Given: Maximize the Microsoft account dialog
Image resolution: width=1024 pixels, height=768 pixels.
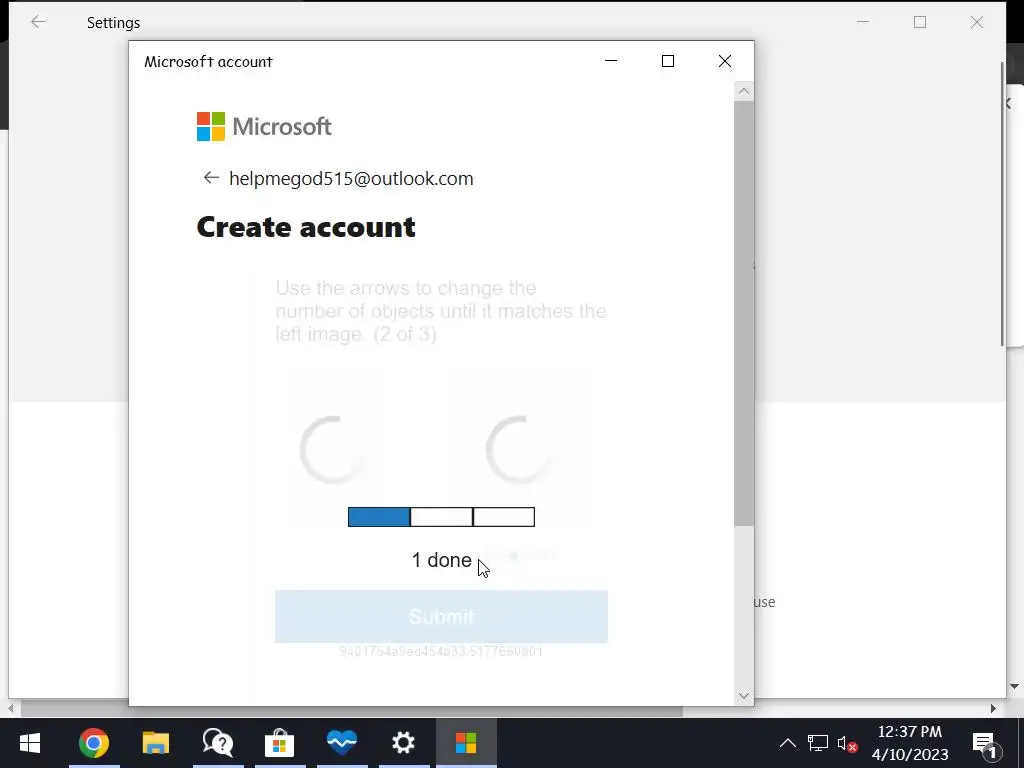Looking at the screenshot, I should click(667, 61).
